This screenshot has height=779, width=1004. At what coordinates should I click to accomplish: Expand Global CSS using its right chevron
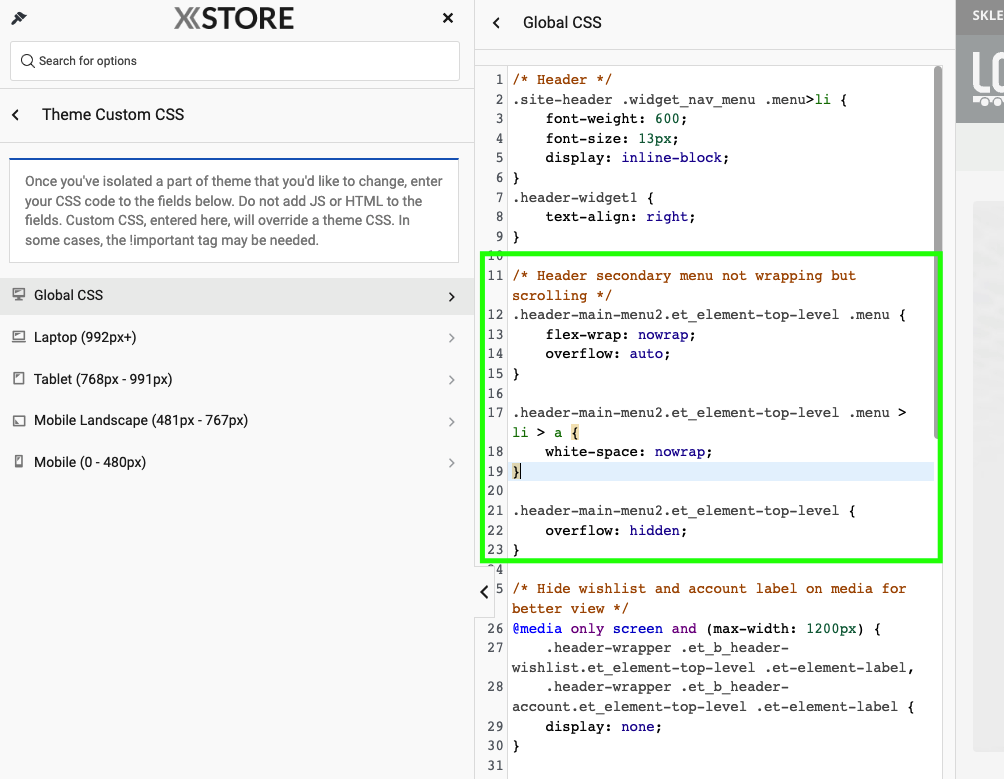(x=451, y=297)
